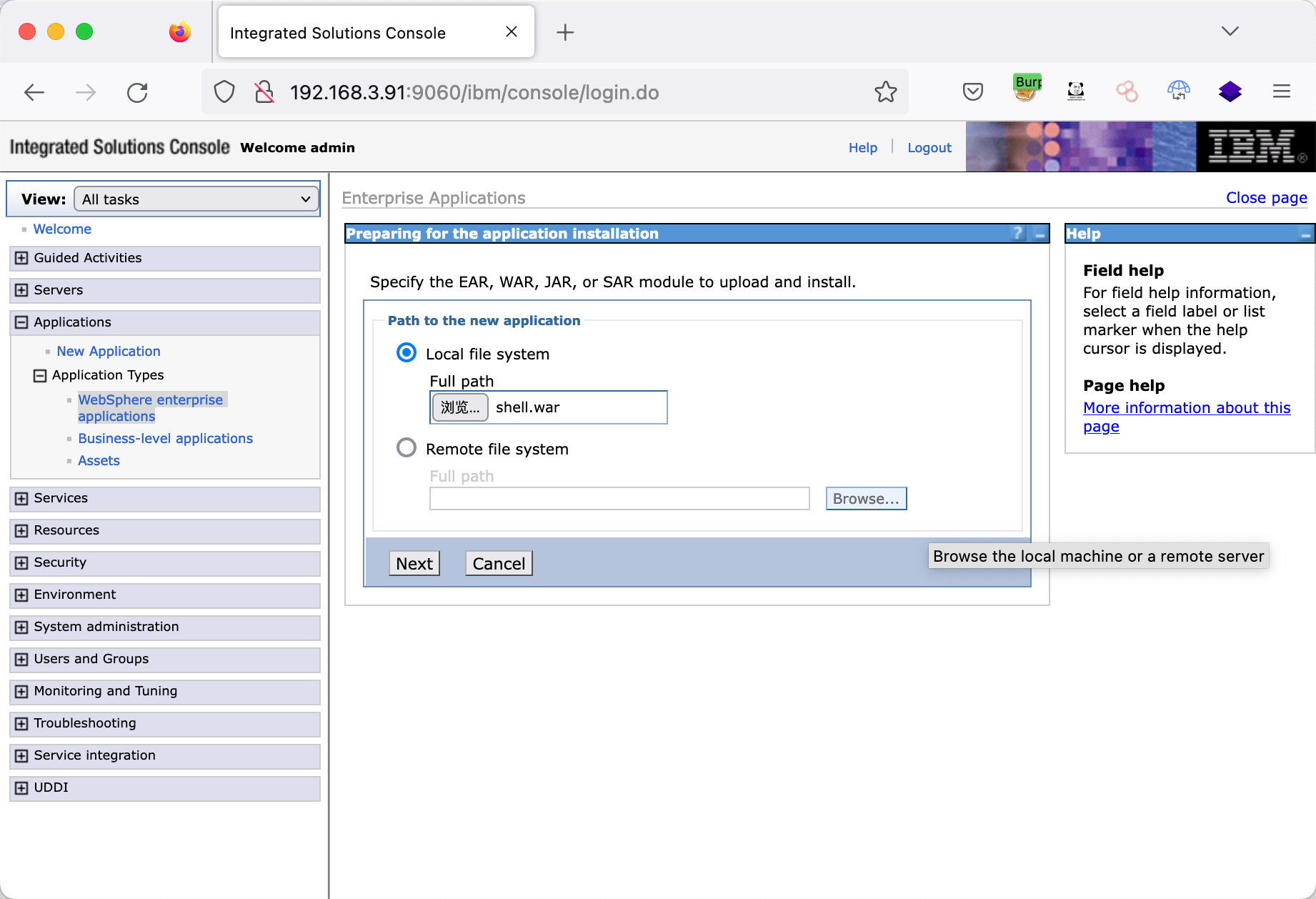Reload the current page

coord(137,93)
